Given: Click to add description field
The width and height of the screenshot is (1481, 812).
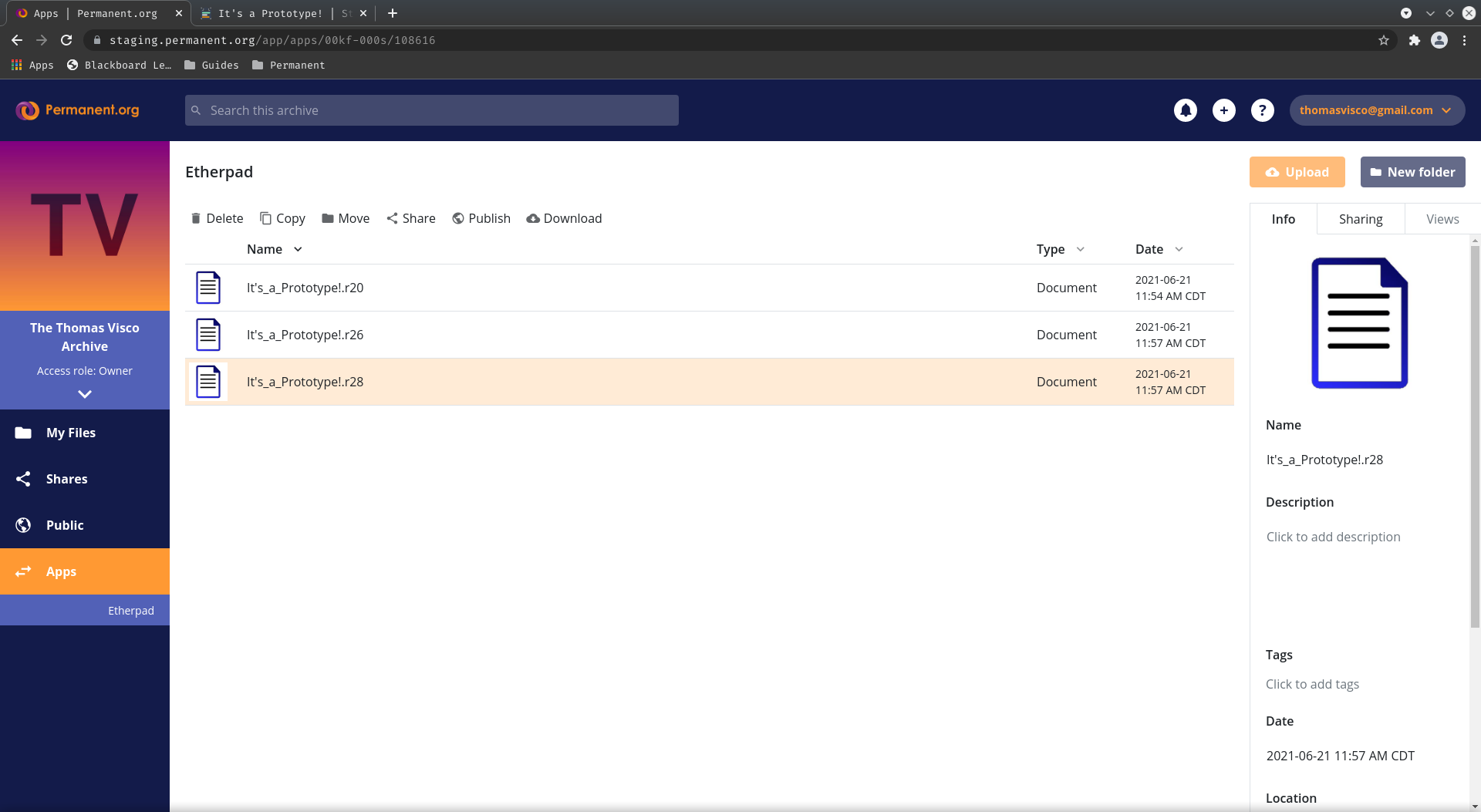Looking at the screenshot, I should 1333,537.
